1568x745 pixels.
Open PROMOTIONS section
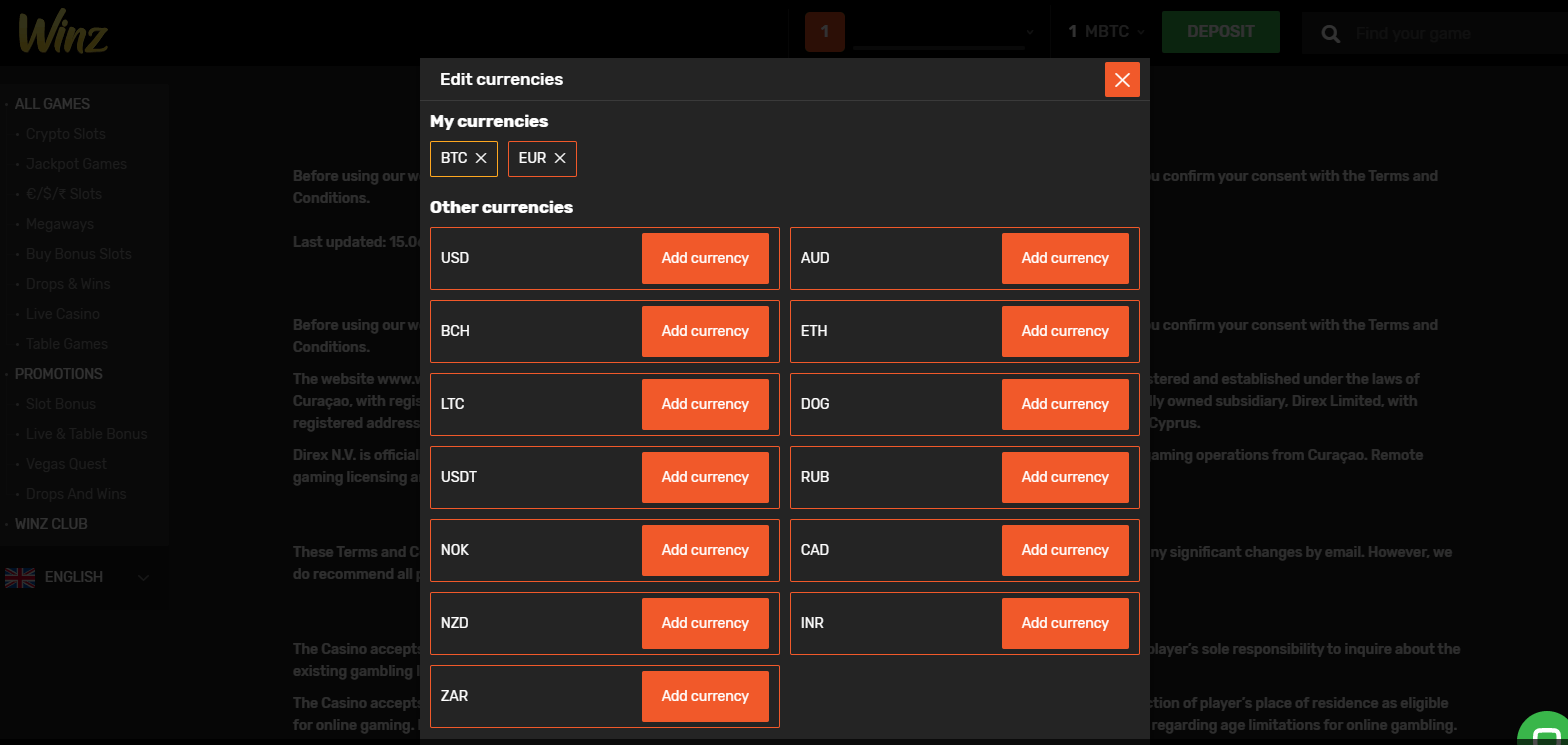pos(59,374)
